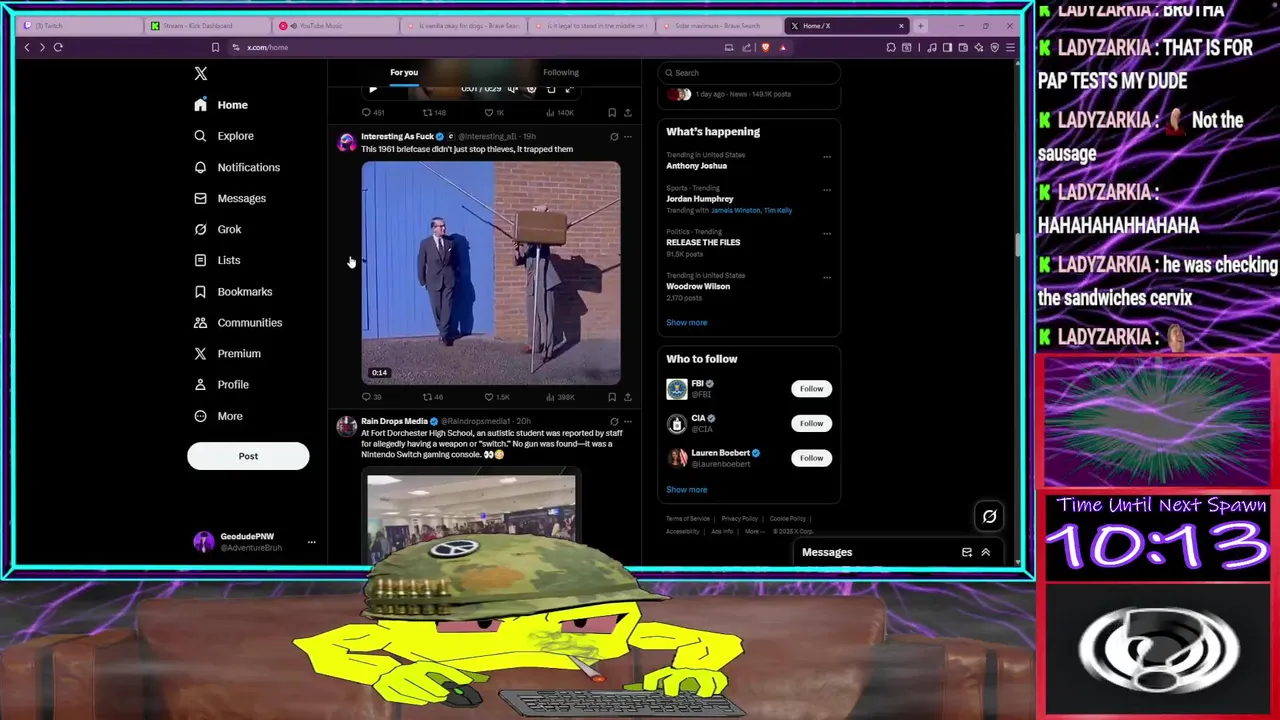The width and height of the screenshot is (1280, 720).
Task: Open more options on Rain Drops Media post
Action: [x=628, y=422]
